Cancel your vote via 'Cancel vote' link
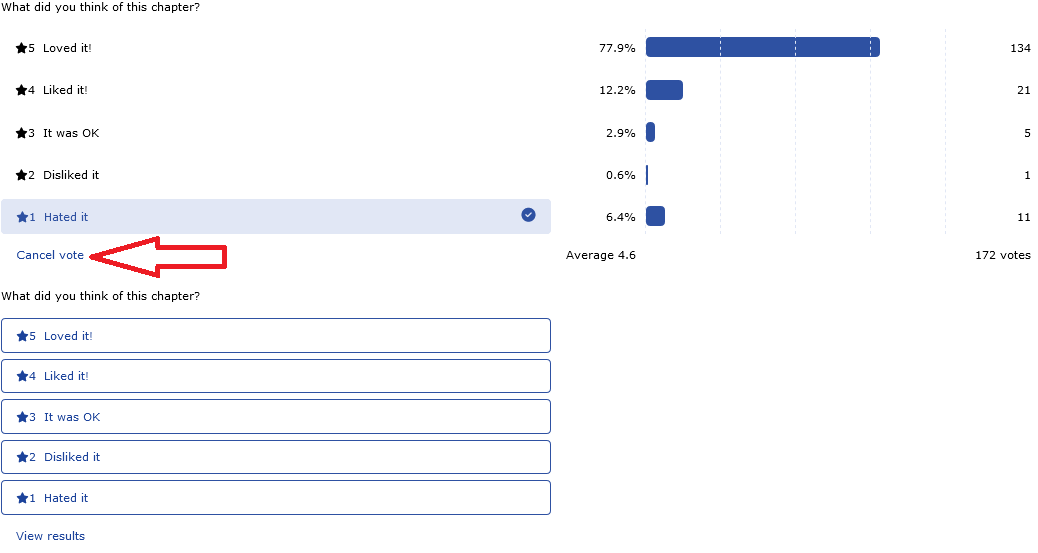The image size is (1038, 553). [x=50, y=255]
